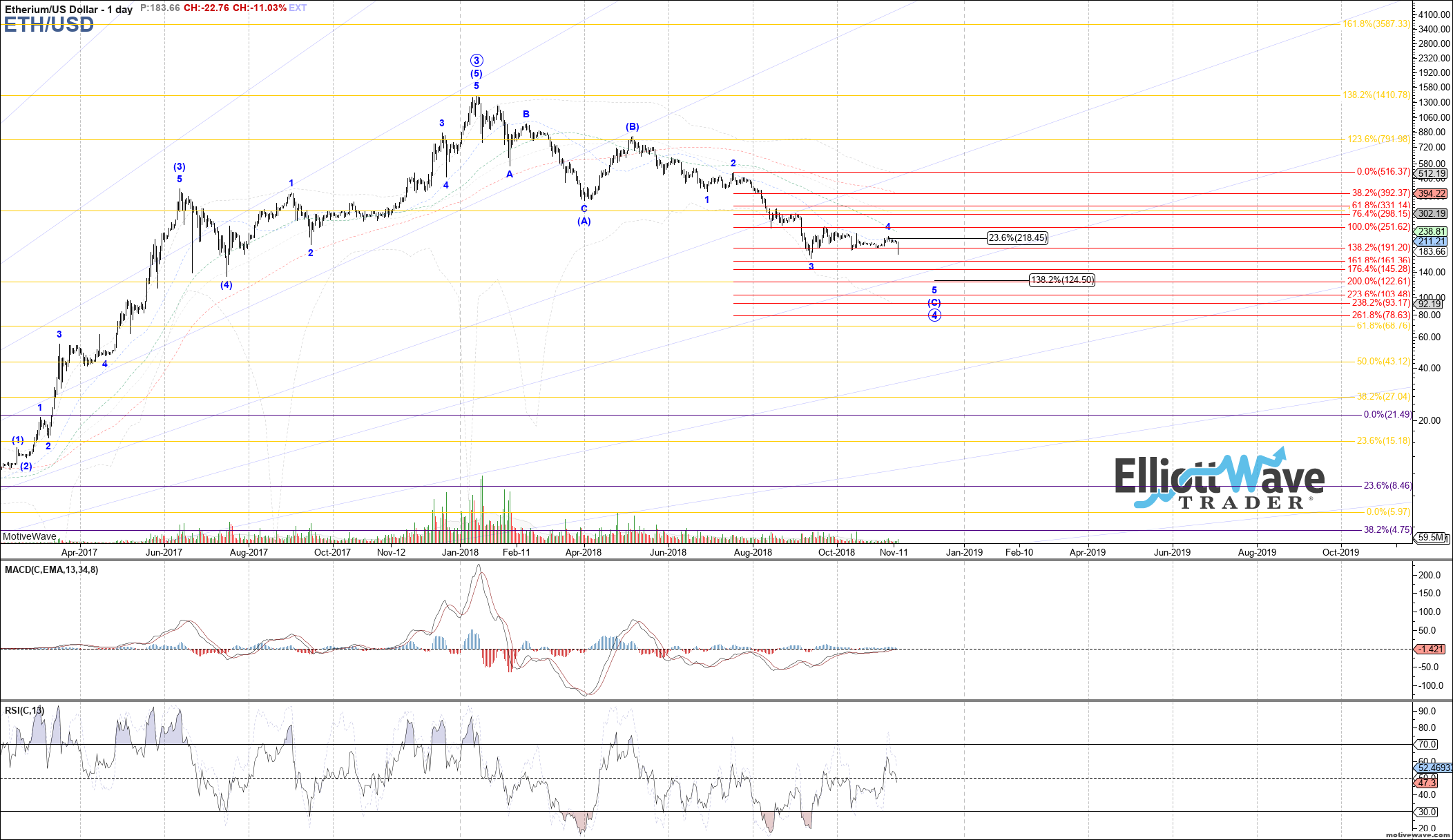Click the boxed 138.2%(124.50) Fibonacci label
Screen dimensions: 1453x840
(1061, 280)
